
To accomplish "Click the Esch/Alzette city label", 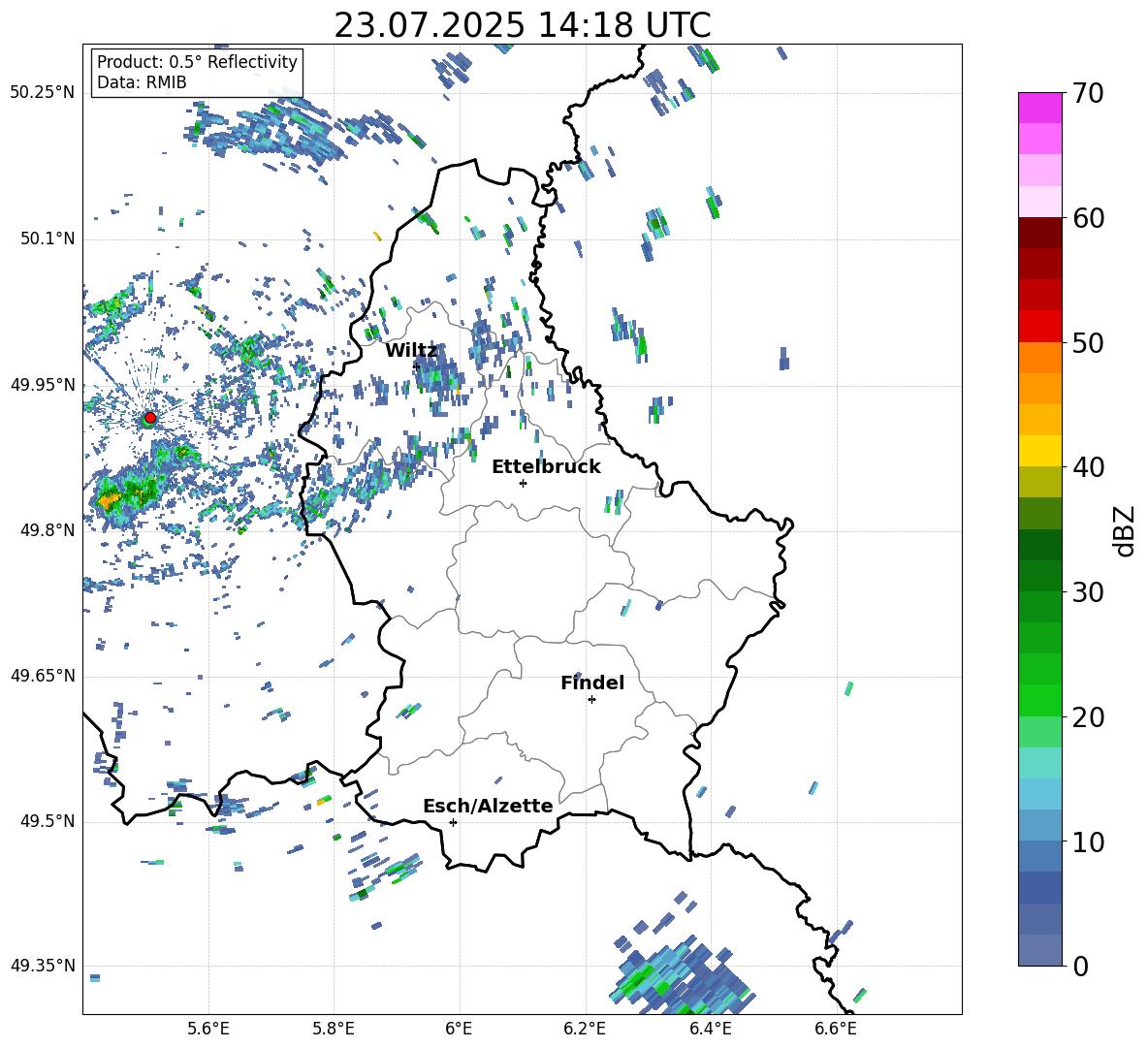I will (x=488, y=806).
